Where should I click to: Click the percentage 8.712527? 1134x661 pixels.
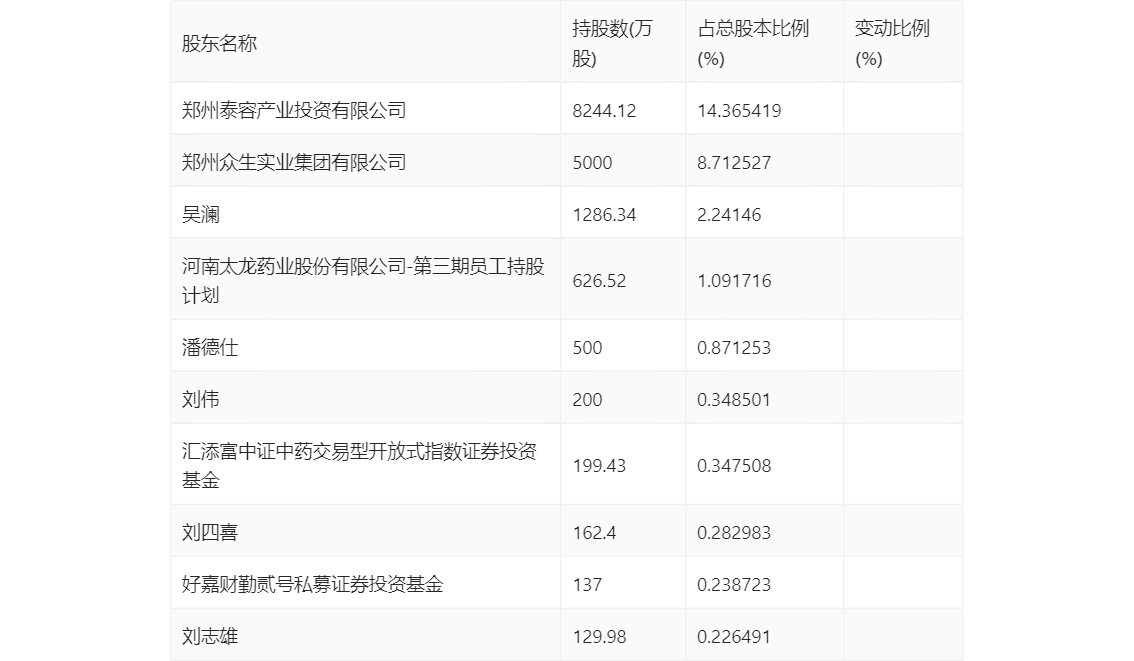tap(734, 163)
